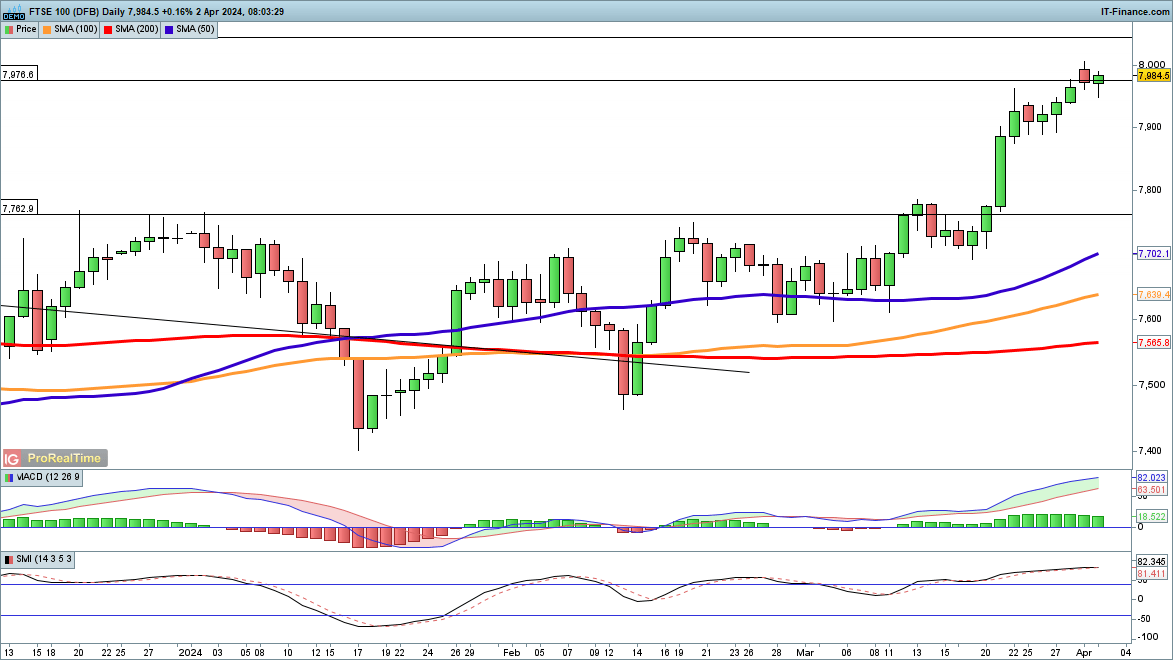This screenshot has width=1173, height=660.
Task: Open the SMA (50) indicator label
Action: (x=198, y=29)
